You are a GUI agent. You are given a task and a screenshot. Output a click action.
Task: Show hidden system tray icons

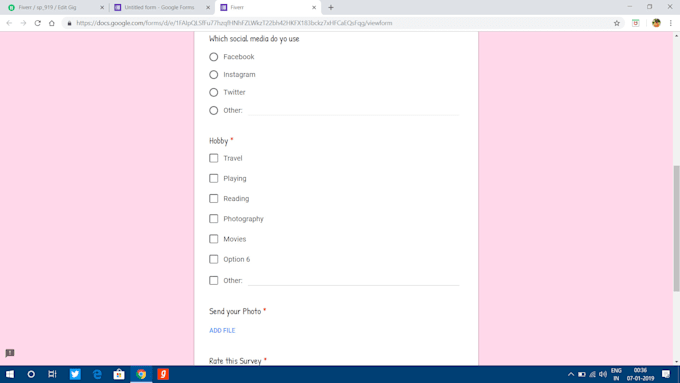tap(571, 374)
